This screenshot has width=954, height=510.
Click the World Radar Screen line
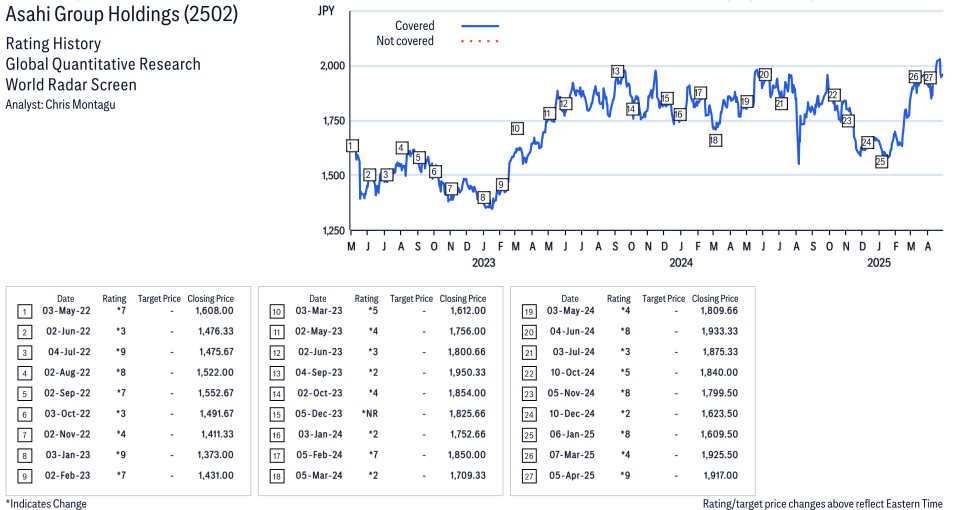71,85
